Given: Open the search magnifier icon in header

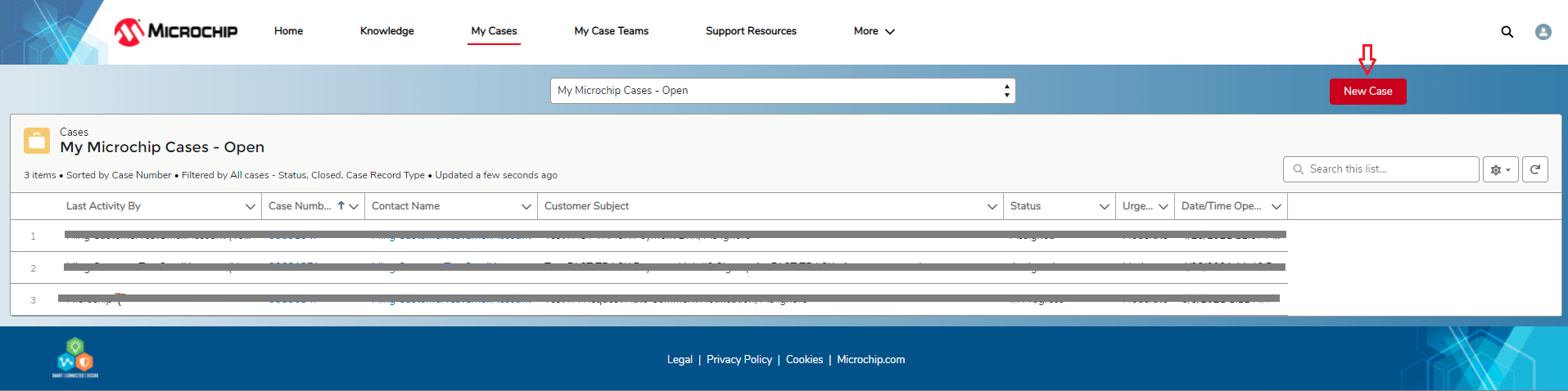Looking at the screenshot, I should (1507, 32).
